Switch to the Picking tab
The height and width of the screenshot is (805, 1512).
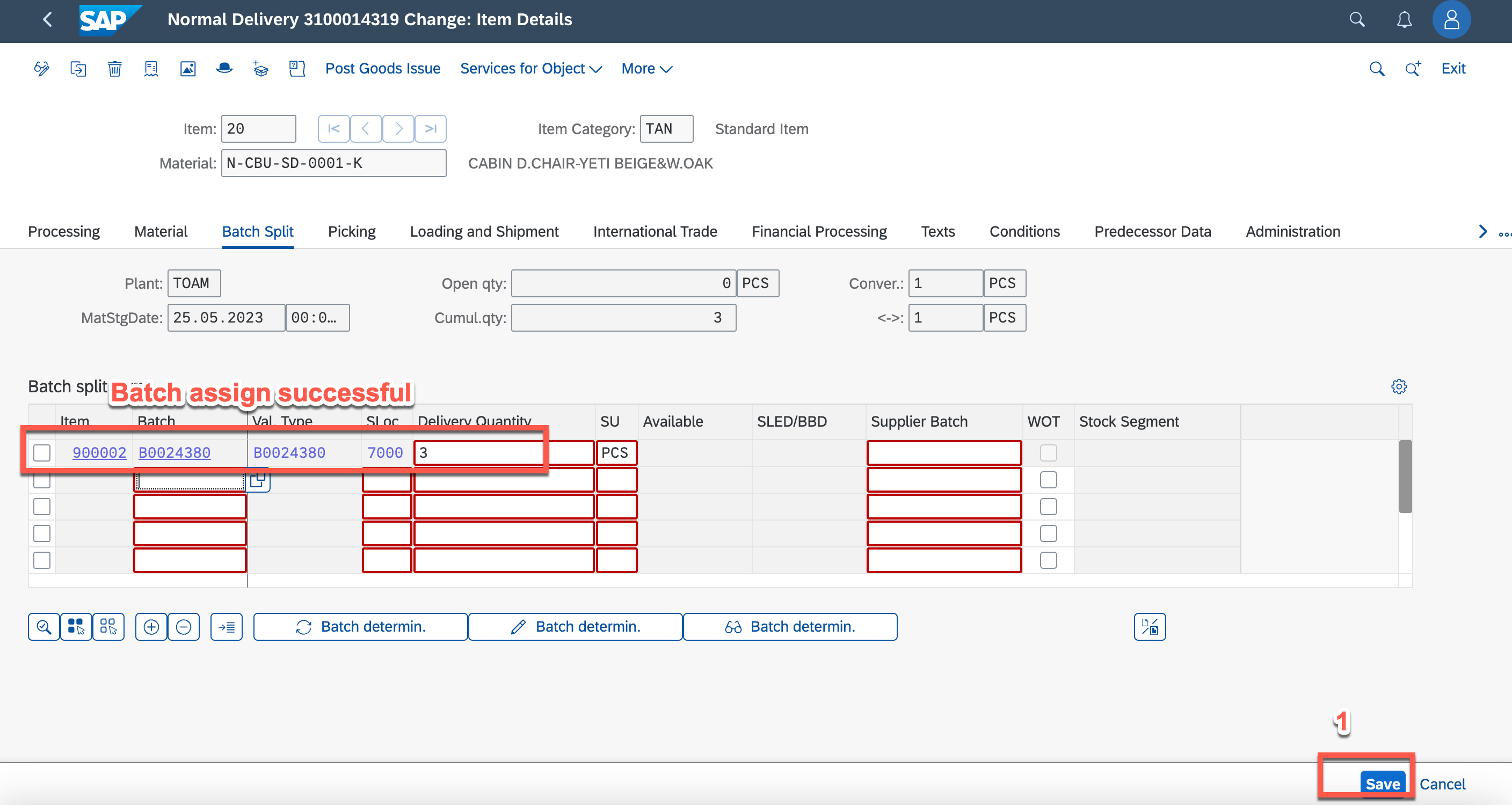[x=352, y=232]
